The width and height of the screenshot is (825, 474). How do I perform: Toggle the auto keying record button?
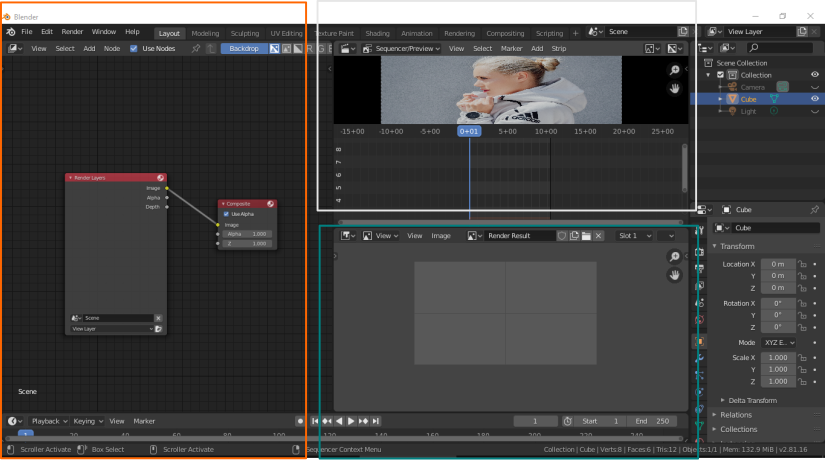(x=300, y=421)
